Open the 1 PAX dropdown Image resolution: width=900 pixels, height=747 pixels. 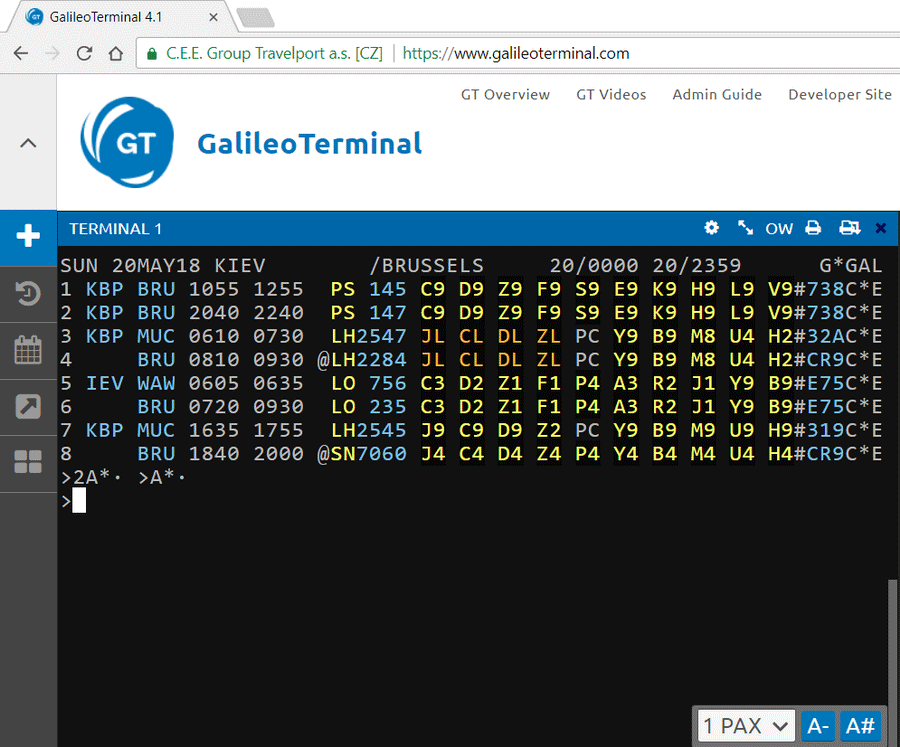[x=746, y=726]
